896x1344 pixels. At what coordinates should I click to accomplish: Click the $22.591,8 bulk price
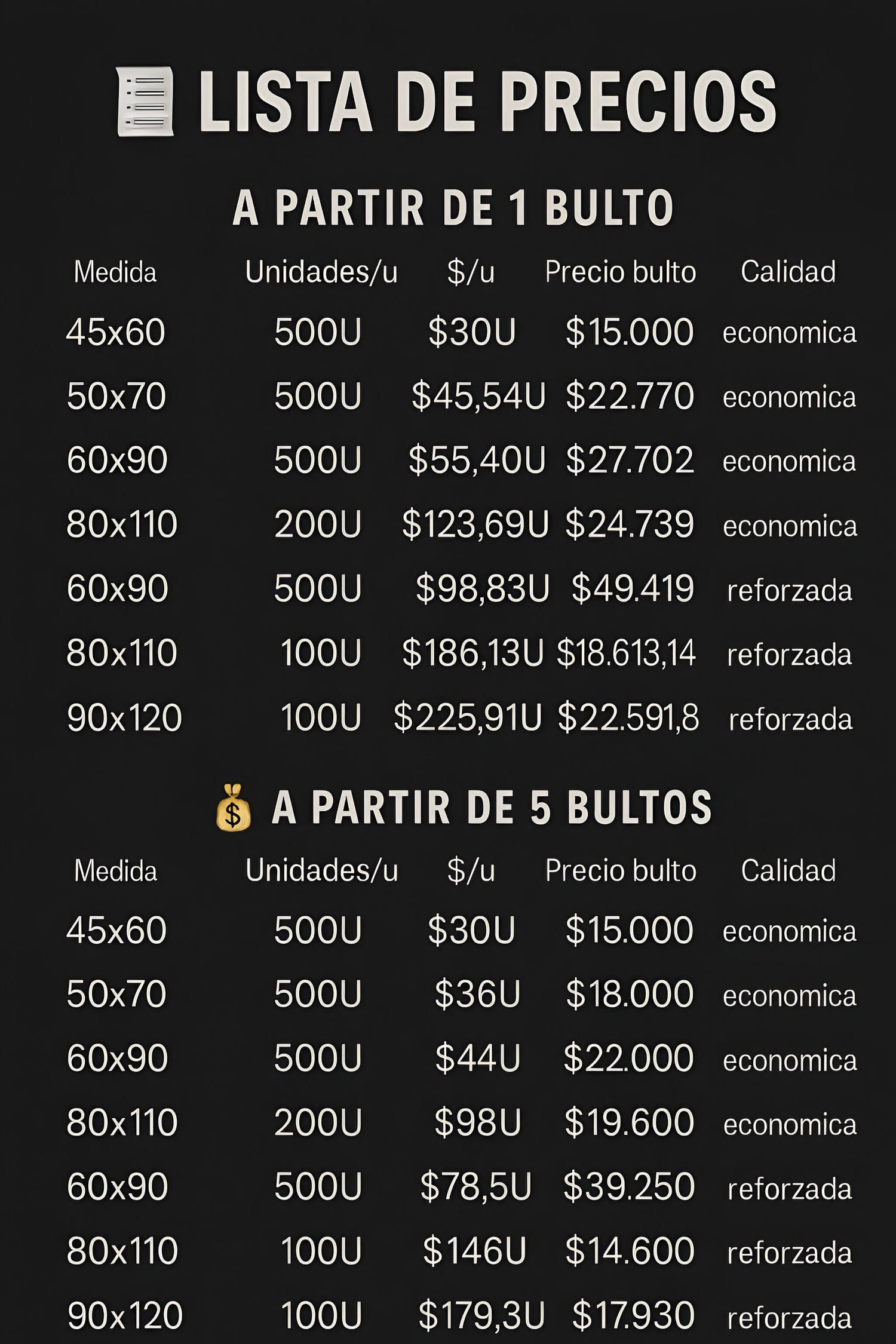[628, 717]
